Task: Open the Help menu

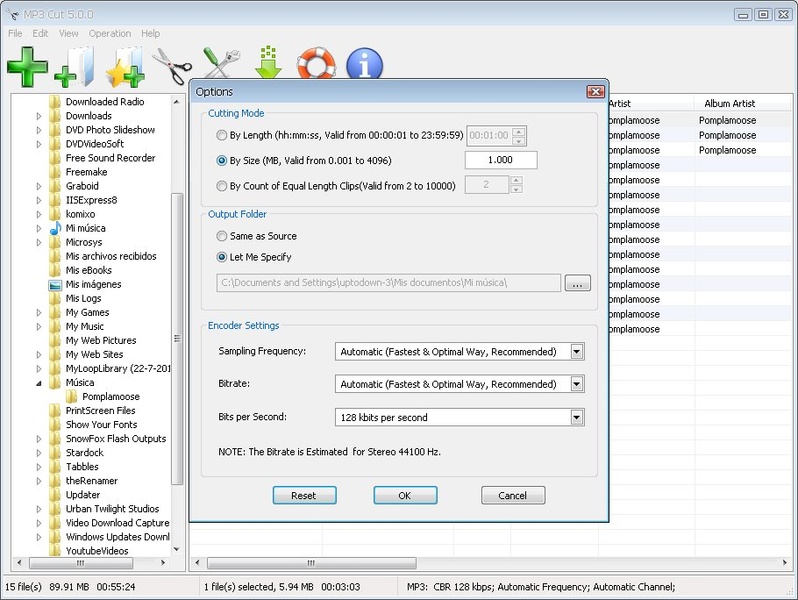Action: [150, 34]
